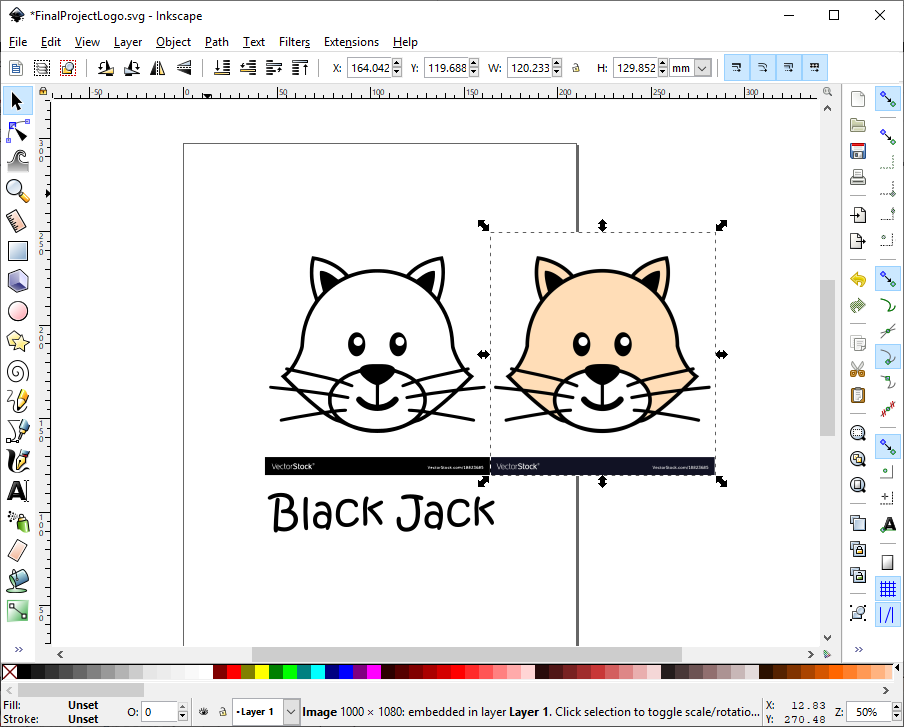Click Lower selection to bottom icon
Image resolution: width=904 pixels, height=727 pixels.
tap(222, 68)
